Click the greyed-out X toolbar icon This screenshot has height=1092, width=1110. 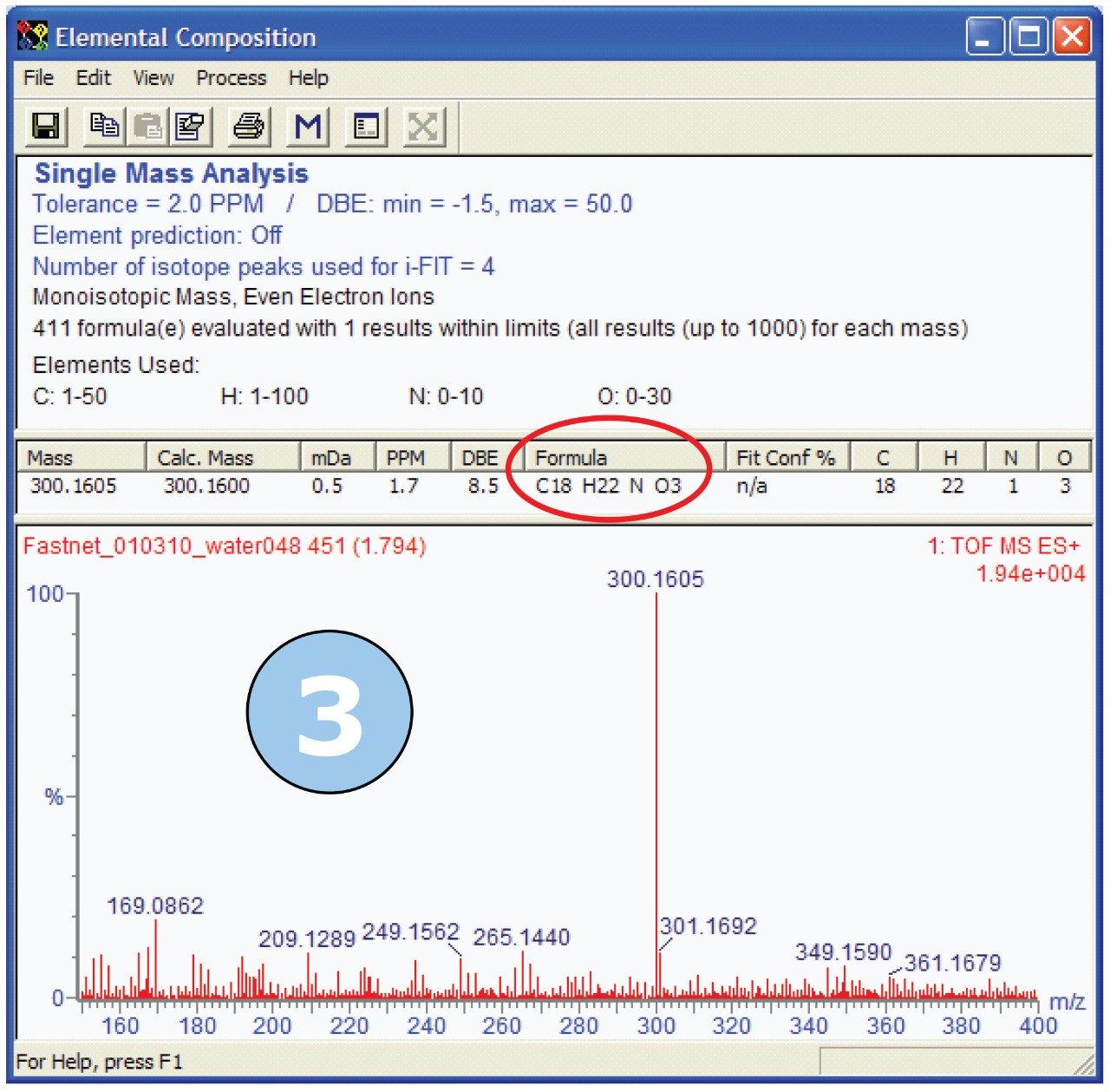click(x=423, y=127)
